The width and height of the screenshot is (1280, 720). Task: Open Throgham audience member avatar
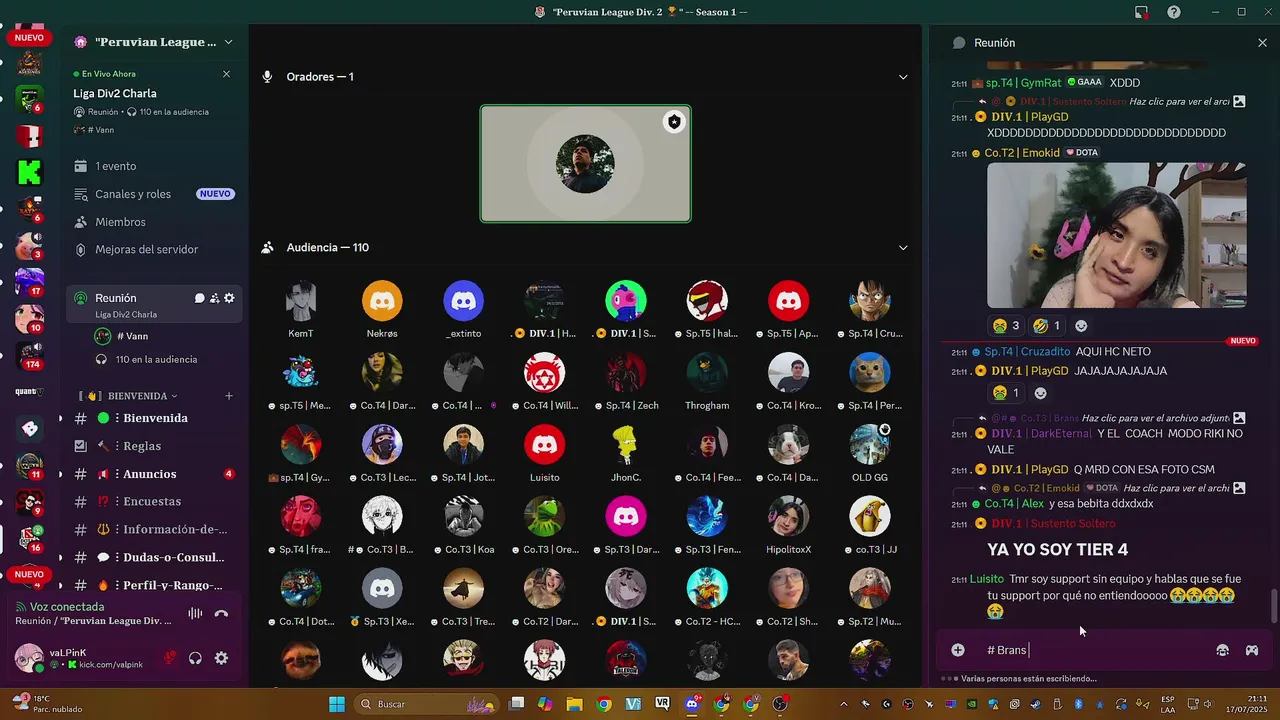pos(707,373)
